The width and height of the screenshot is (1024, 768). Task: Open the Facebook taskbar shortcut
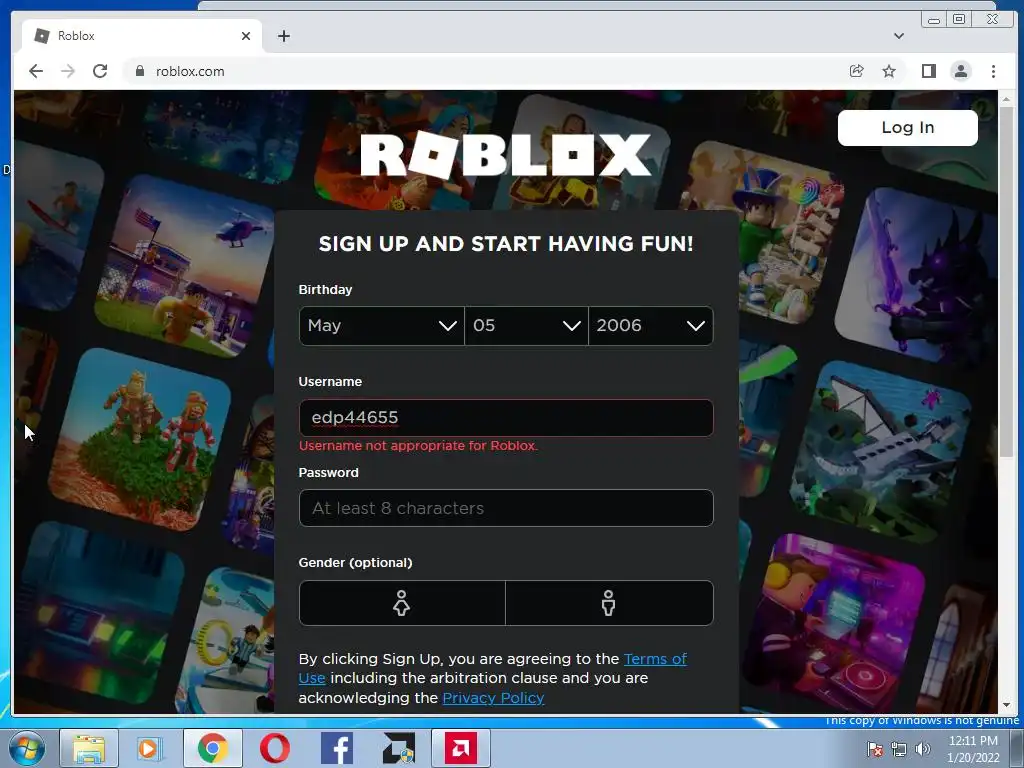pyautogui.click(x=337, y=748)
